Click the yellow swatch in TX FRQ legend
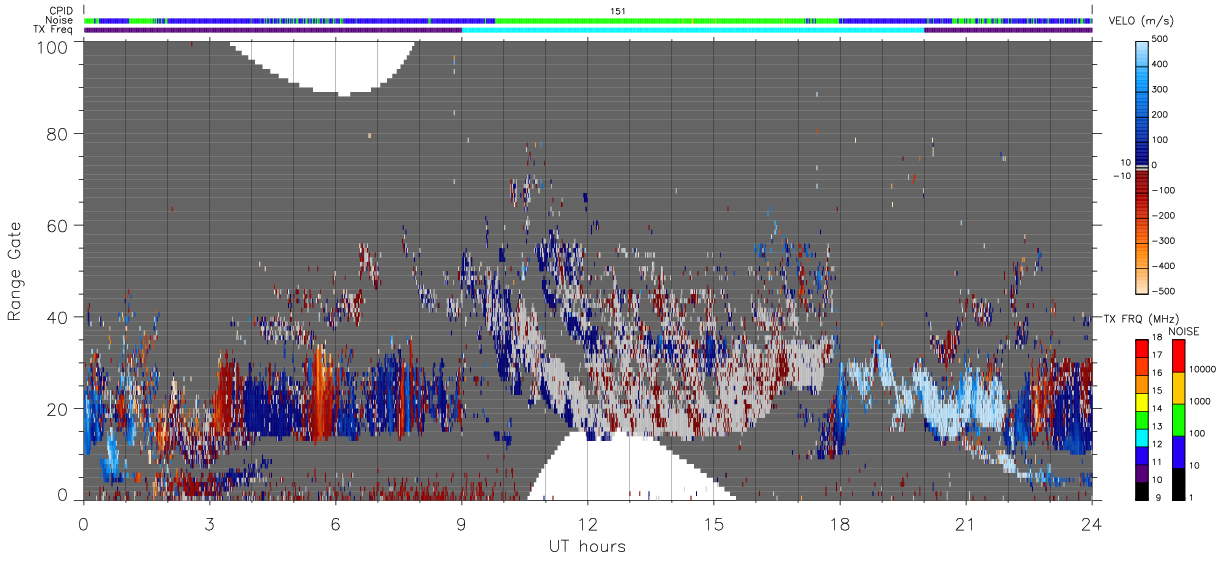 point(1140,400)
